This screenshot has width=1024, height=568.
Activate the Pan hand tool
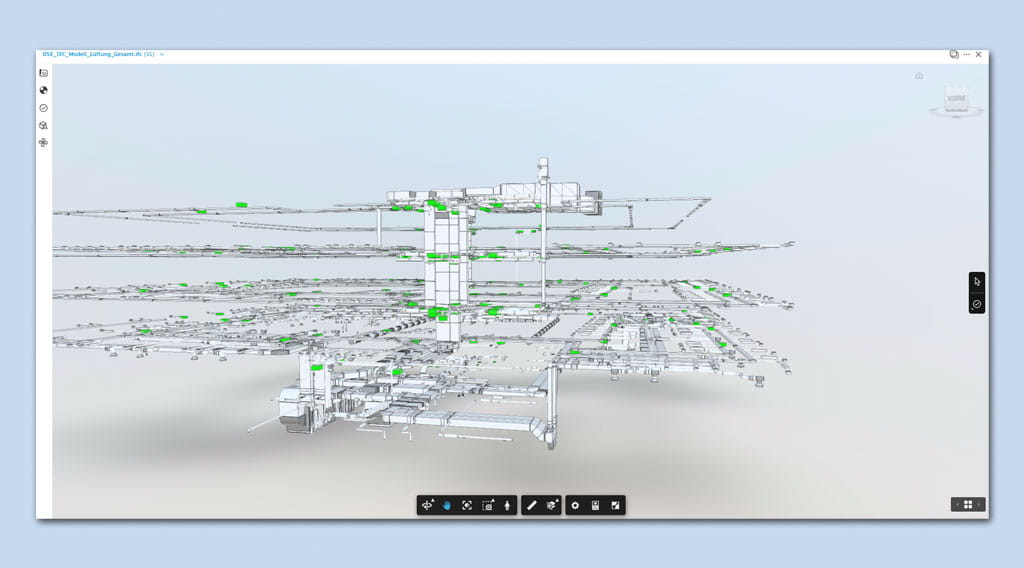[x=447, y=506]
